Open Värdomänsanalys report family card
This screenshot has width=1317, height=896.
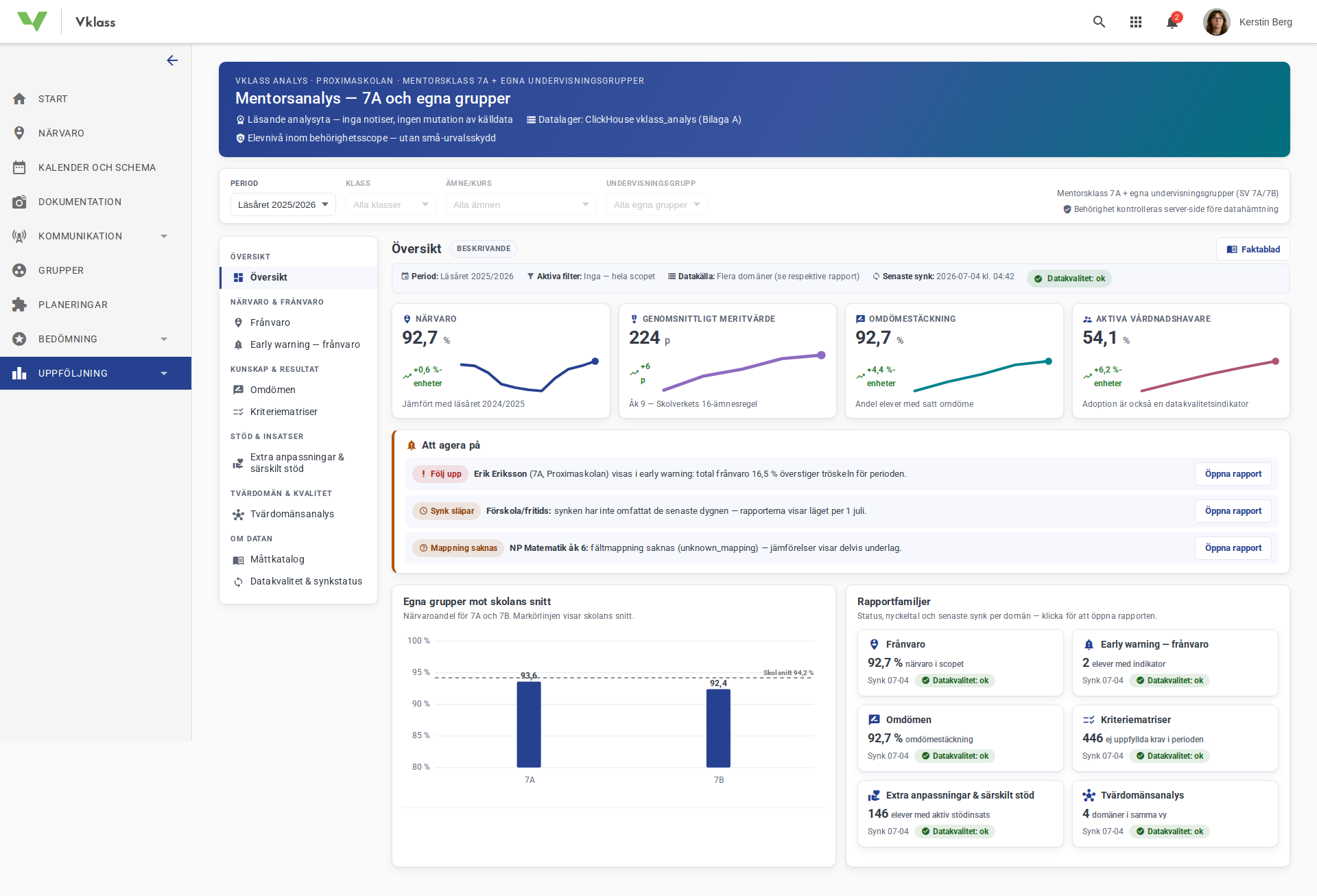tap(1175, 814)
